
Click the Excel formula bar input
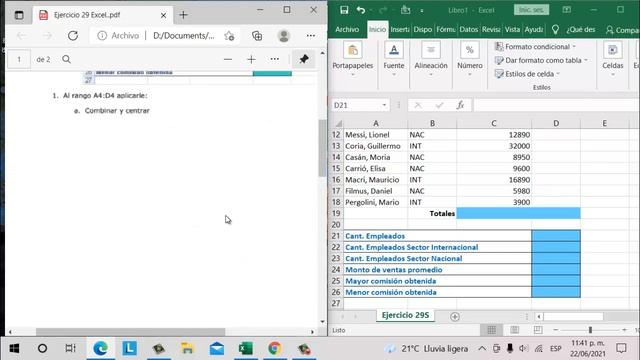556,105
